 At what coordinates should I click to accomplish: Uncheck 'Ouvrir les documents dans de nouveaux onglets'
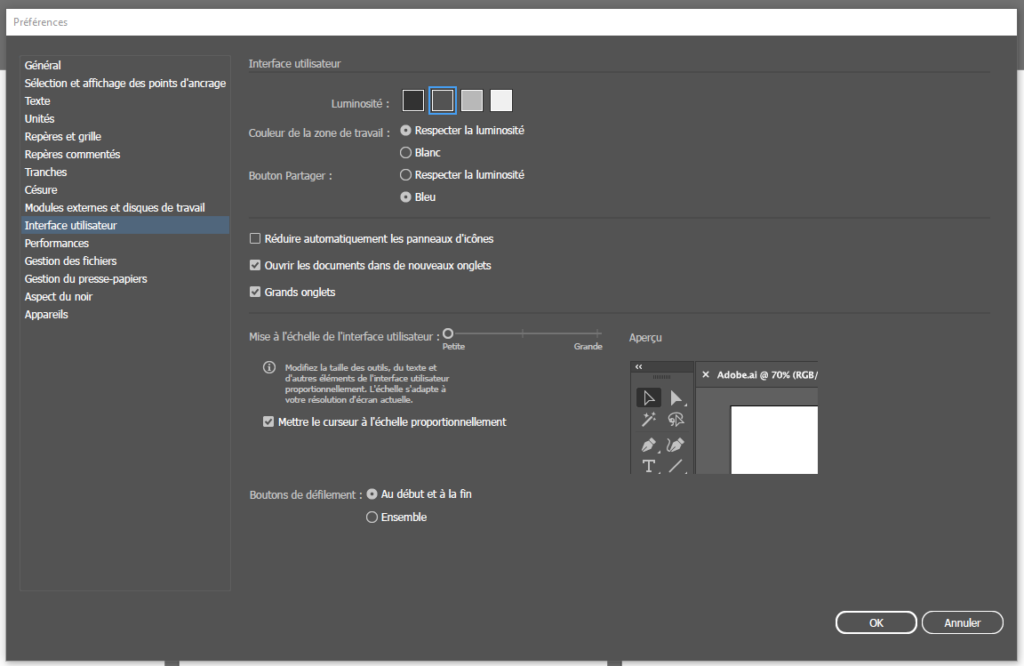256,266
